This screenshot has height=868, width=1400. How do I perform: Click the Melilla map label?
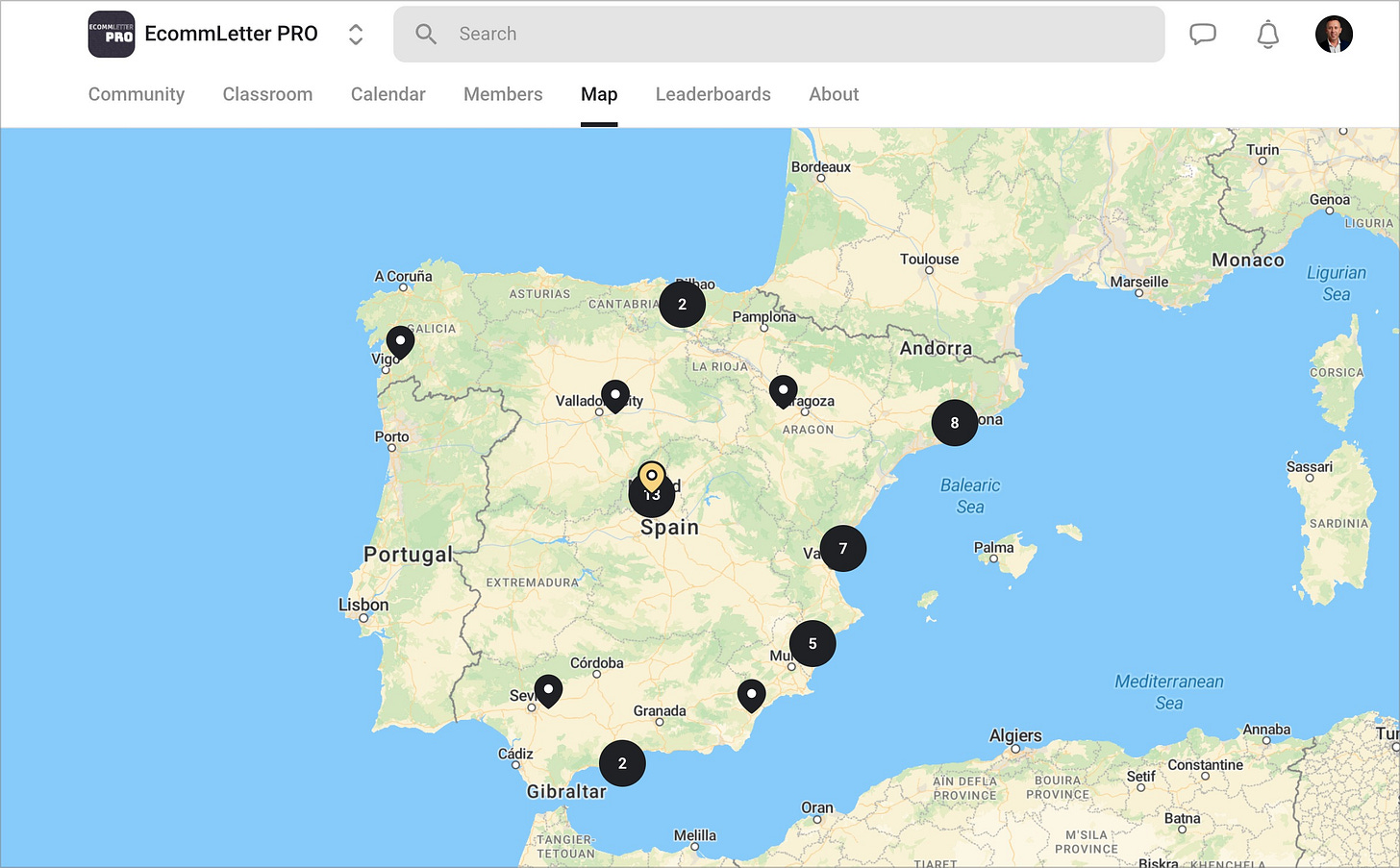pyautogui.click(x=694, y=835)
